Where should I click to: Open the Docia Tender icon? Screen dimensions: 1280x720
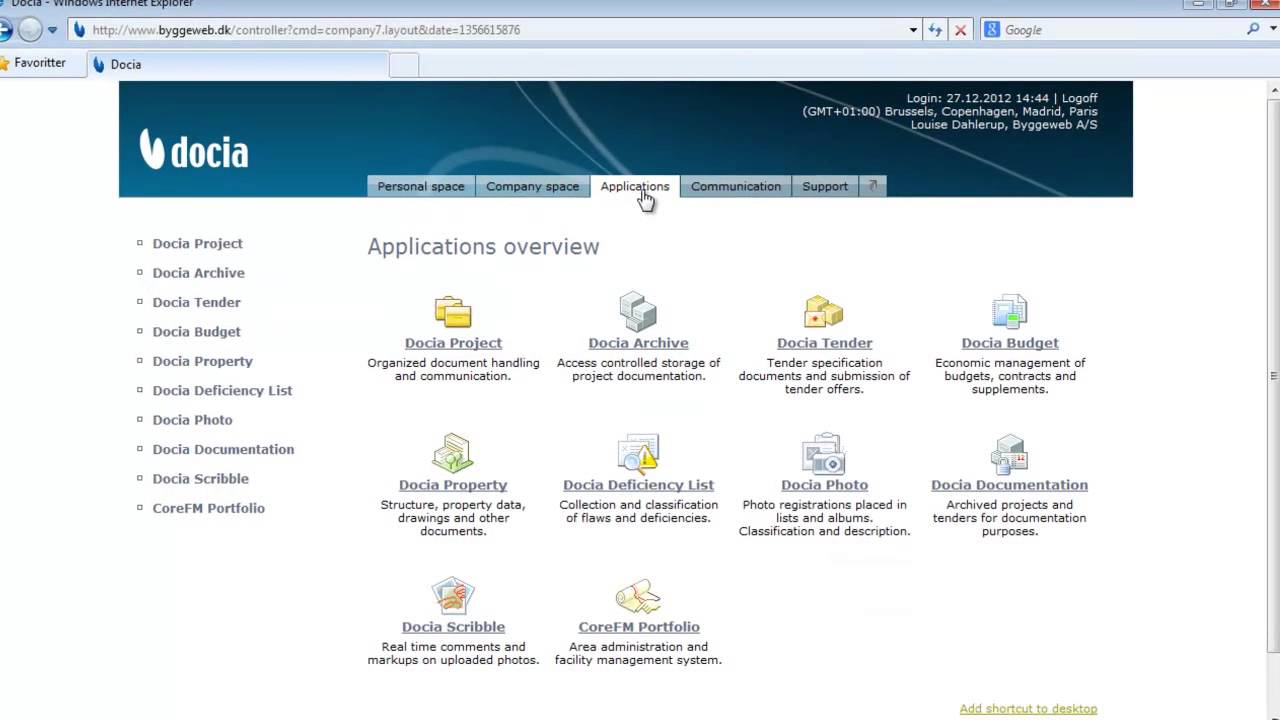tap(824, 311)
